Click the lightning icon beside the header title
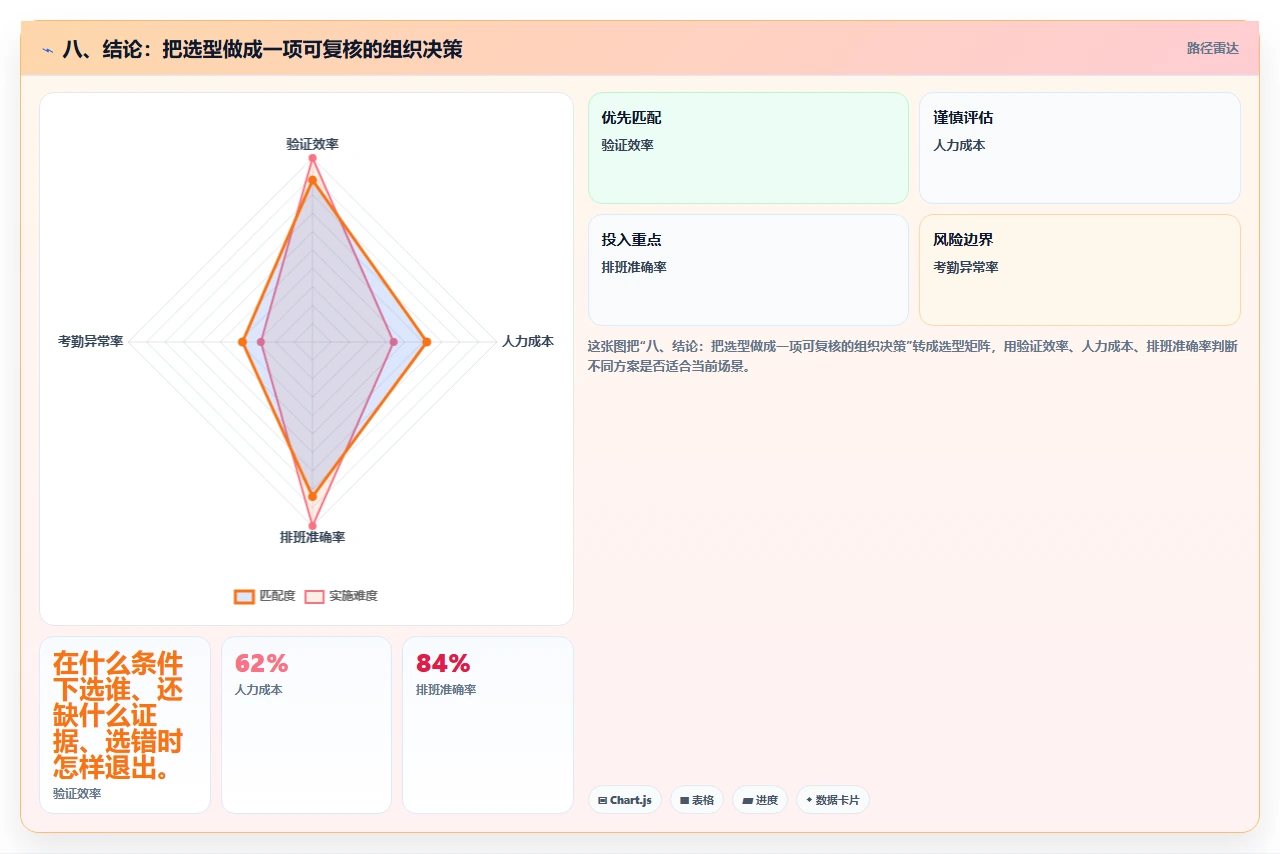 pyautogui.click(x=48, y=49)
